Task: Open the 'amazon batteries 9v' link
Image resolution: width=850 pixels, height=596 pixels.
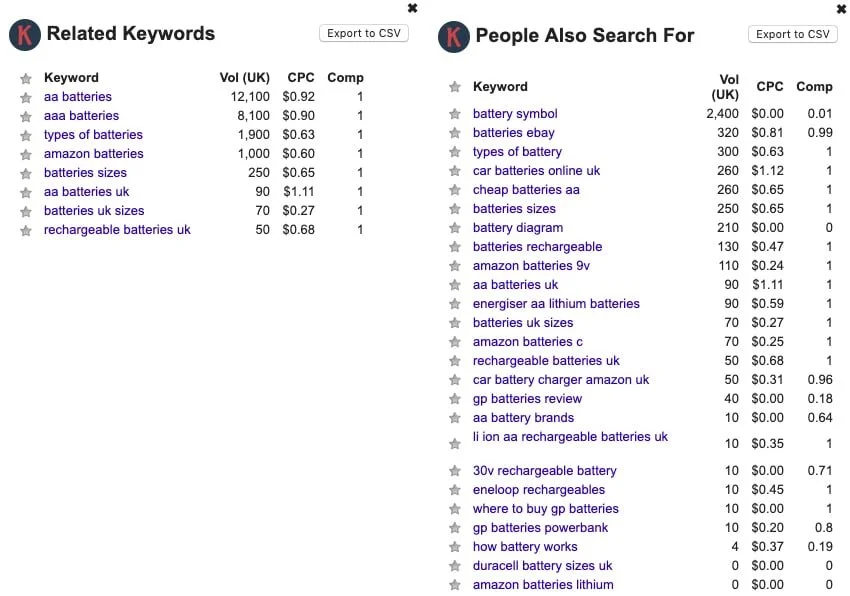Action: (531, 266)
